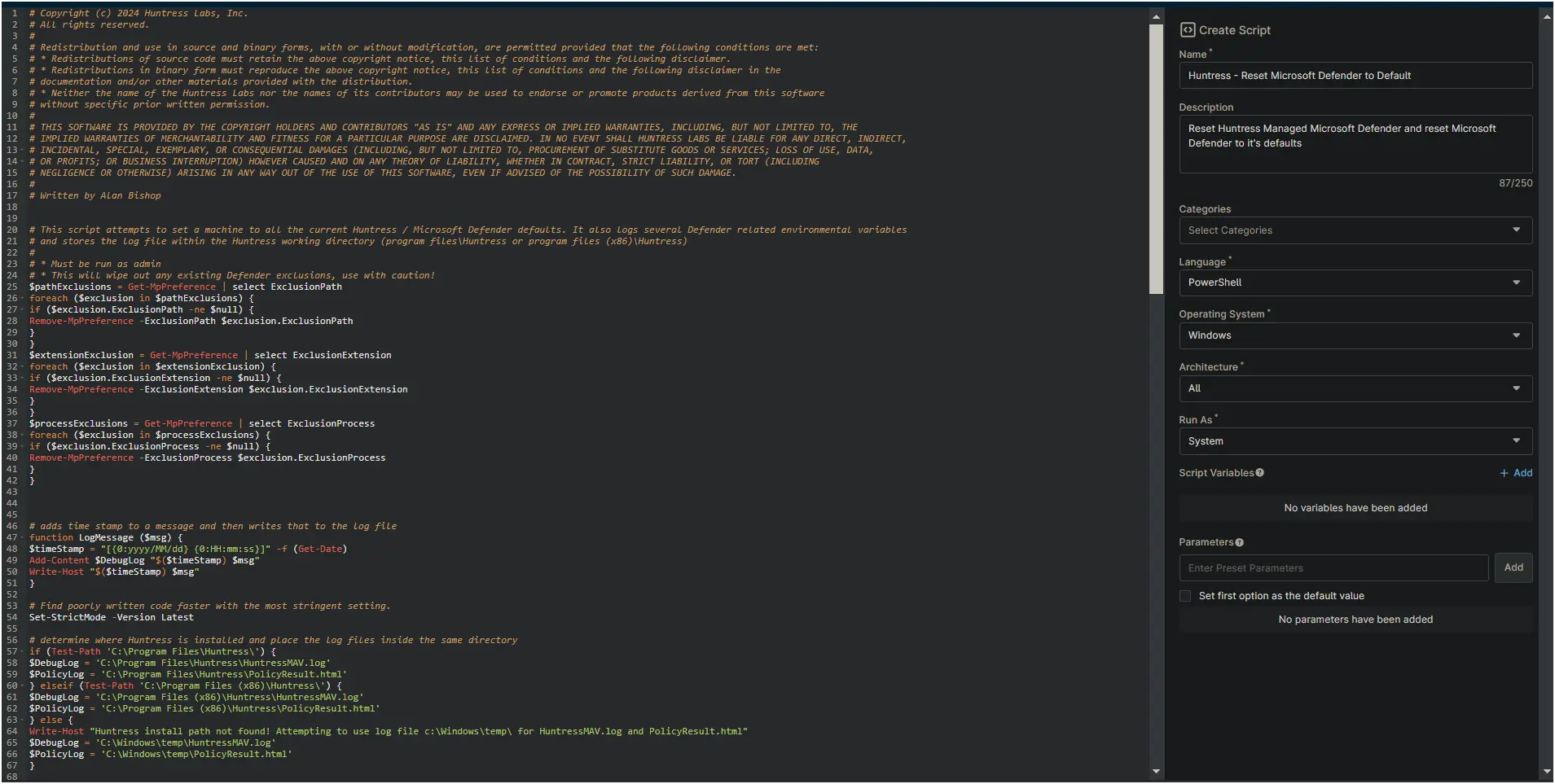This screenshot has height=784, width=1555.
Task: Click line number 54 in the gutter
Action: point(11,617)
